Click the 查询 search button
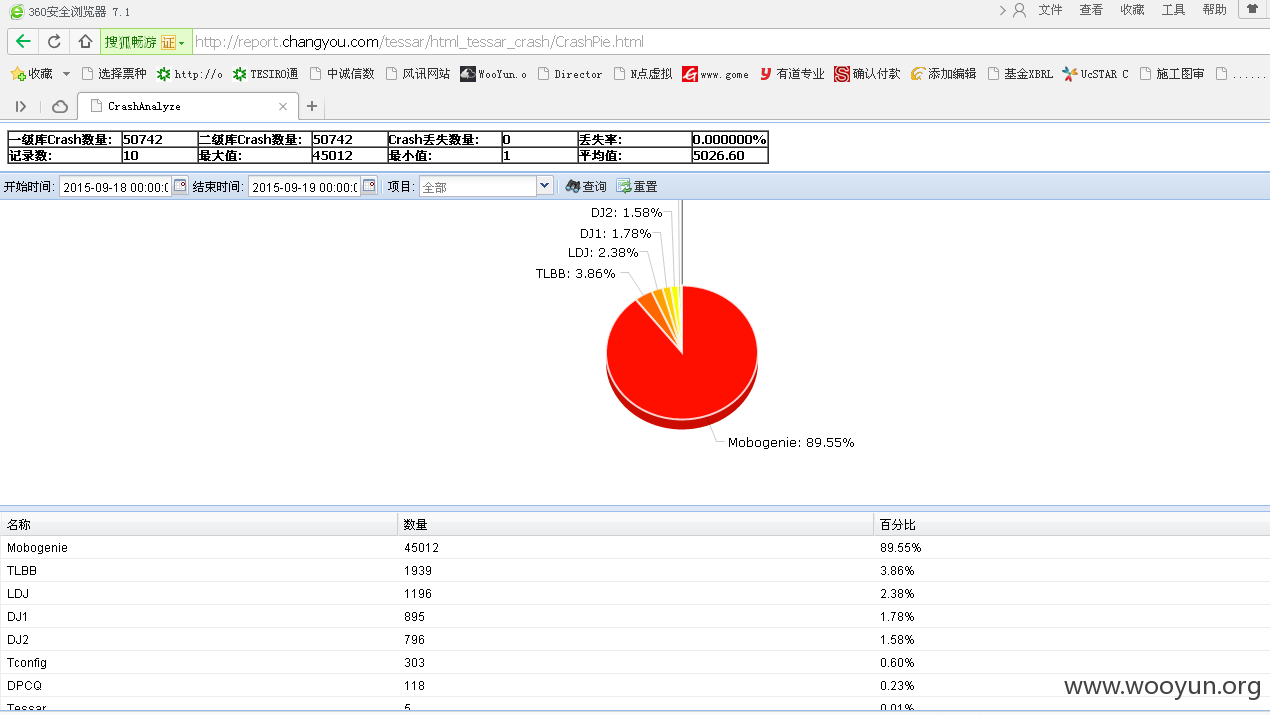This screenshot has height=715, width=1270. pyautogui.click(x=586, y=187)
